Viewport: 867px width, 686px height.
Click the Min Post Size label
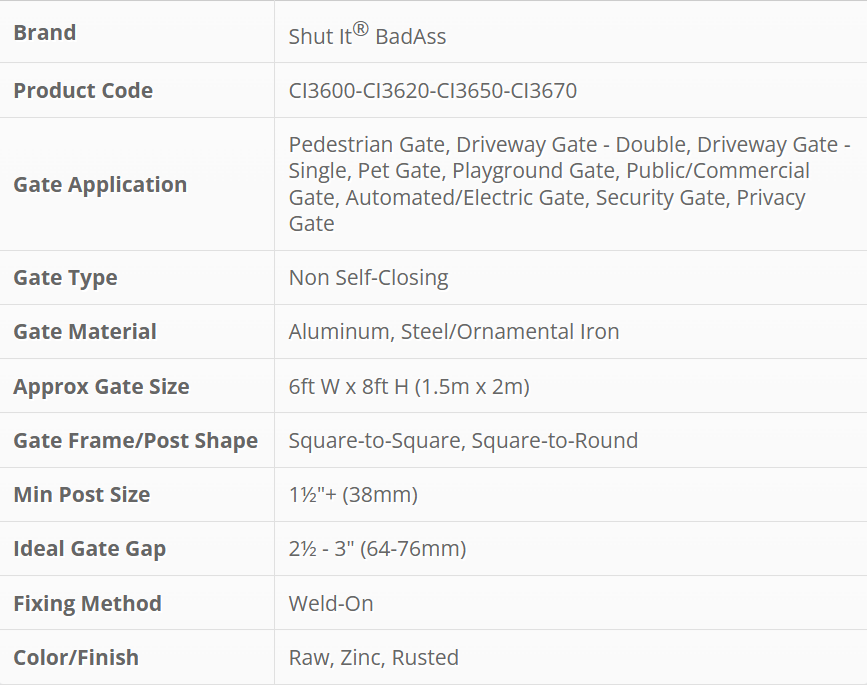(x=81, y=495)
